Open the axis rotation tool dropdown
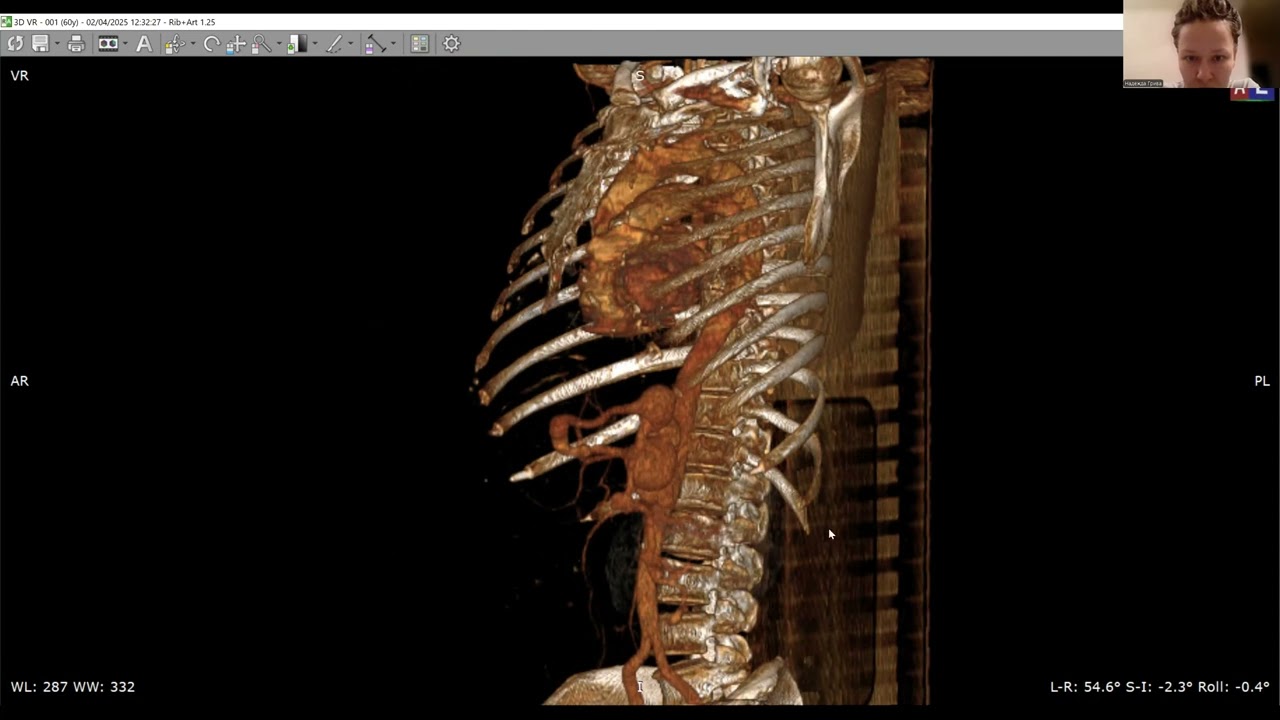 192,44
